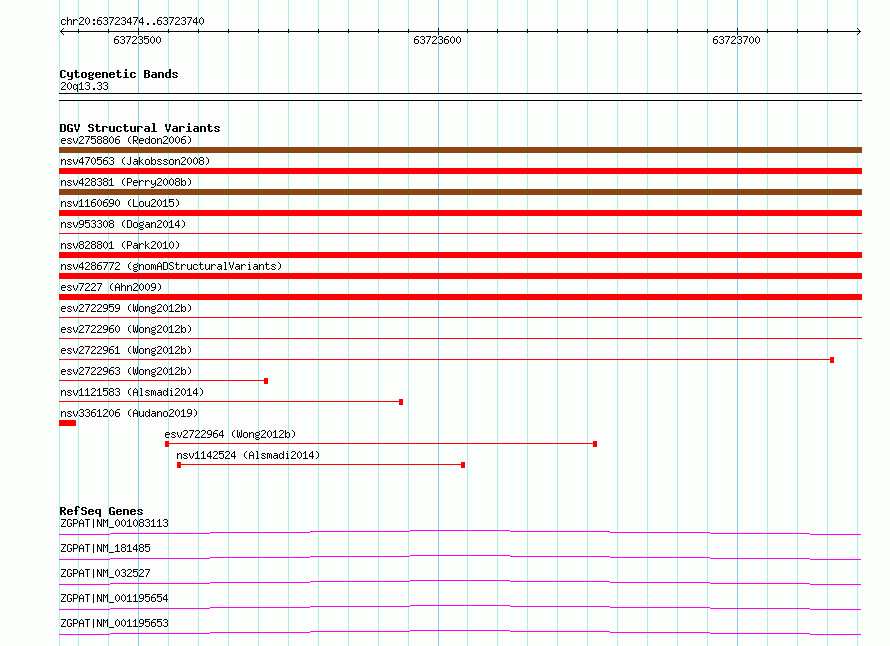Select variant esv2722959 (Wong2012b) label
This screenshot has width=890, height=646.
coord(126,308)
